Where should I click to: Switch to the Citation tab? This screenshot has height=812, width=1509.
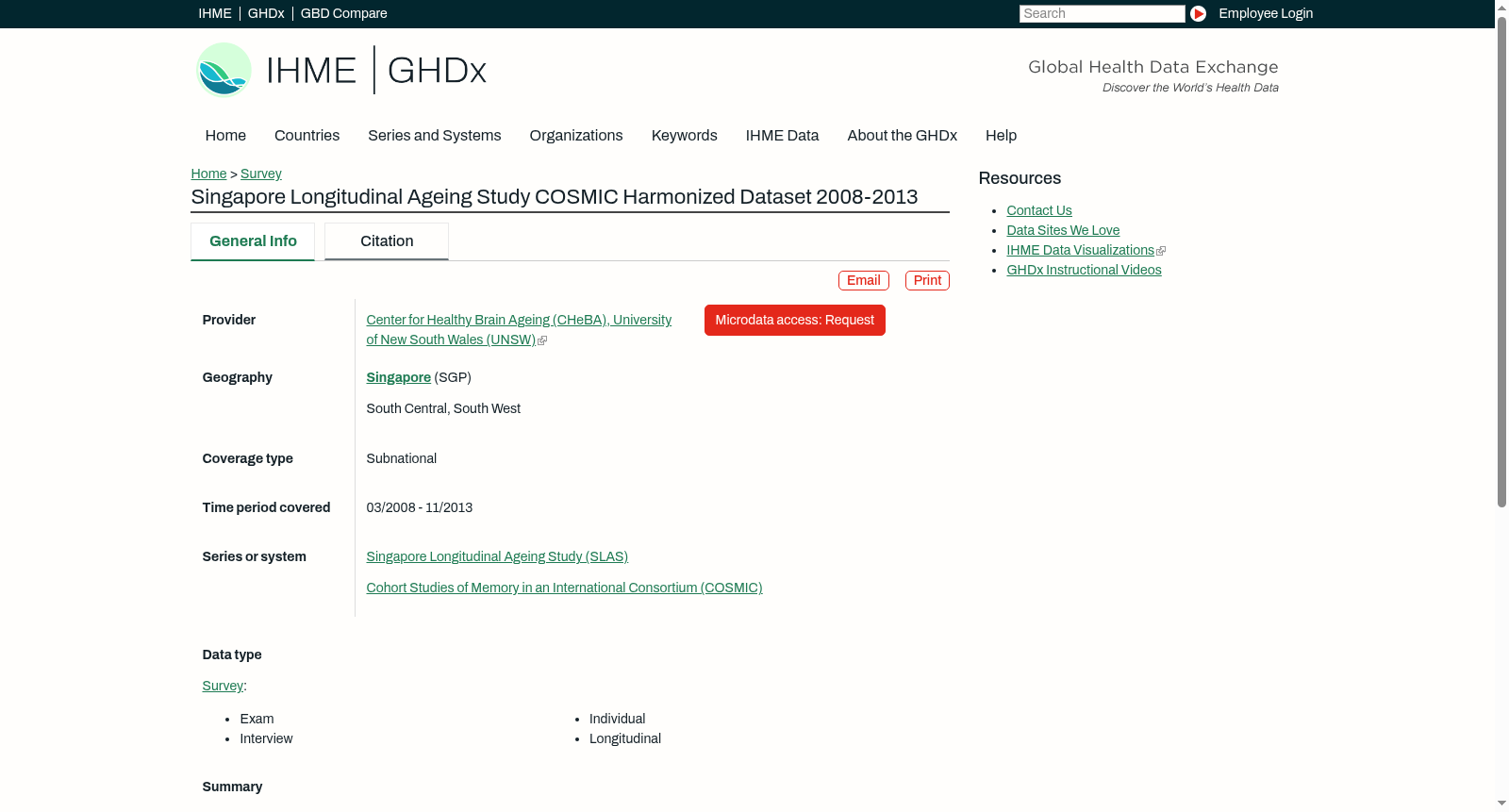tap(387, 241)
